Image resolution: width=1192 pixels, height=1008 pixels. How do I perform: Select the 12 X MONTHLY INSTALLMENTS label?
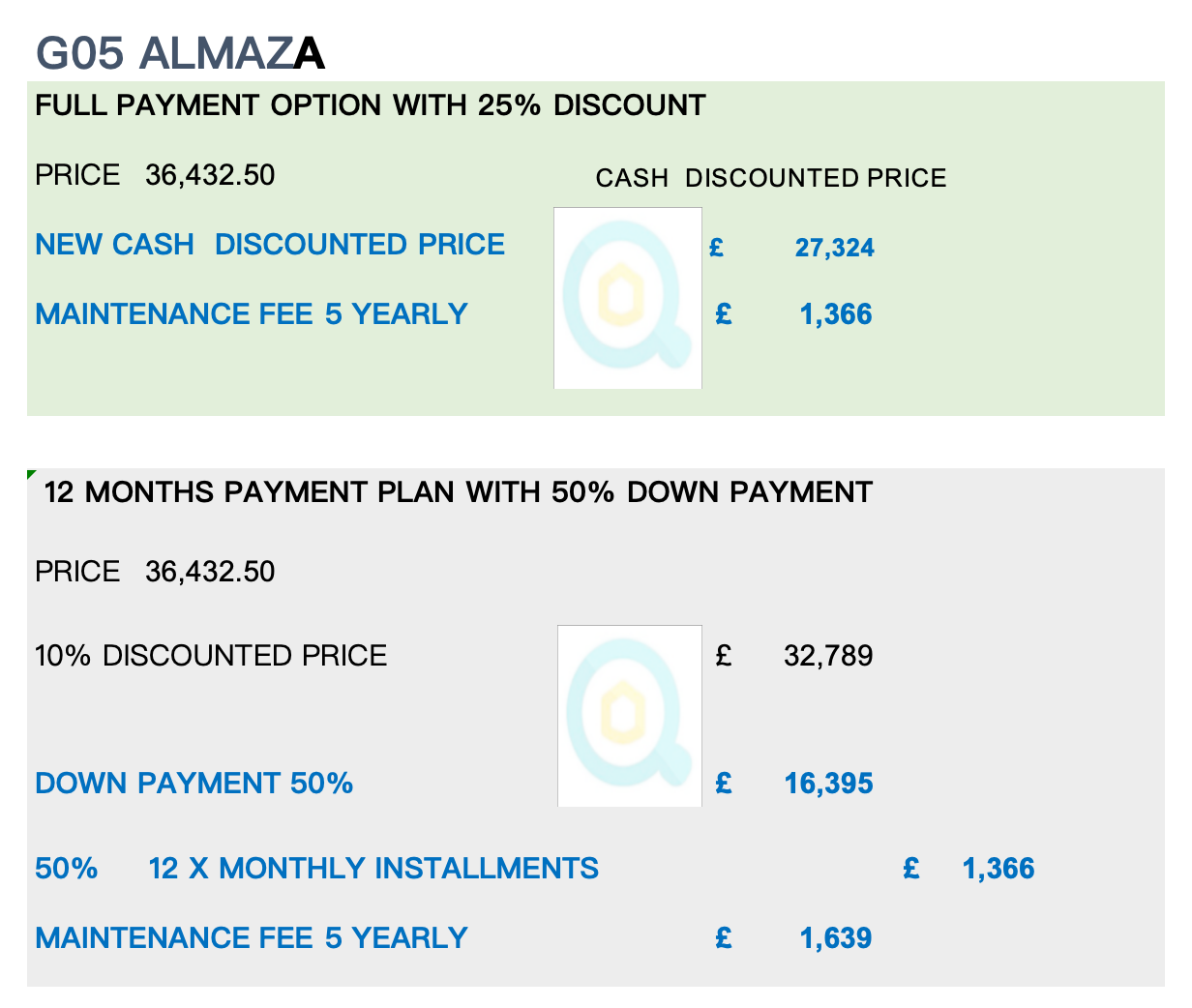[373, 868]
